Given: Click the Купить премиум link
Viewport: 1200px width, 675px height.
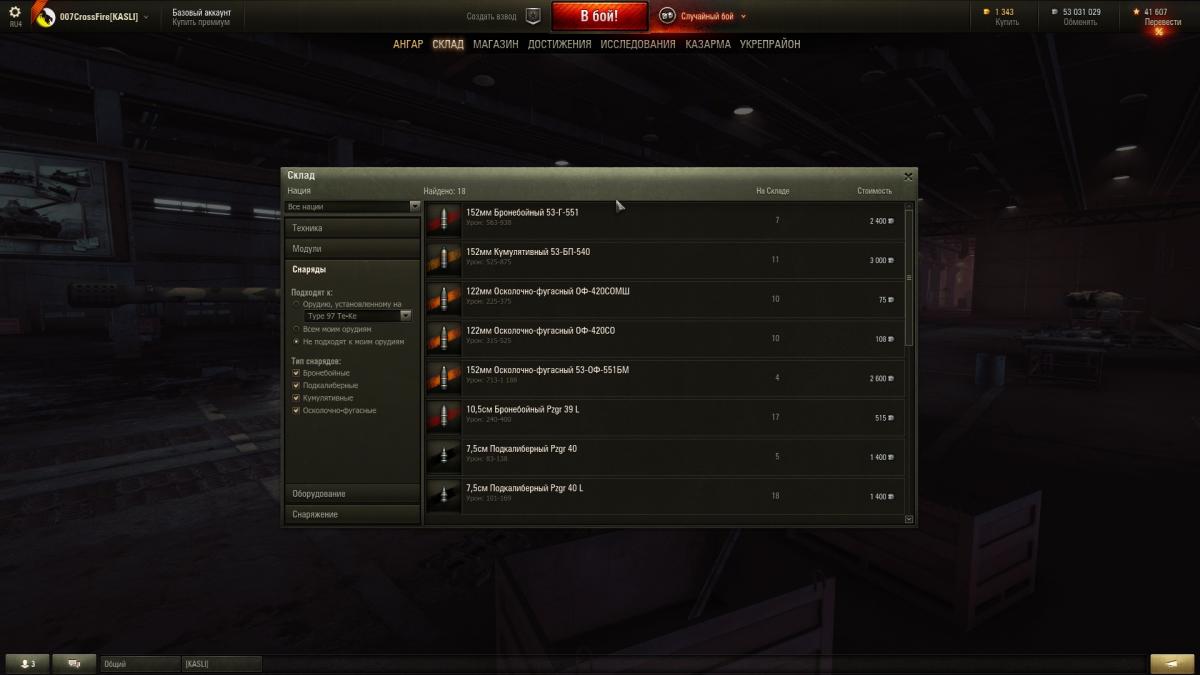Looking at the screenshot, I should point(201,22).
